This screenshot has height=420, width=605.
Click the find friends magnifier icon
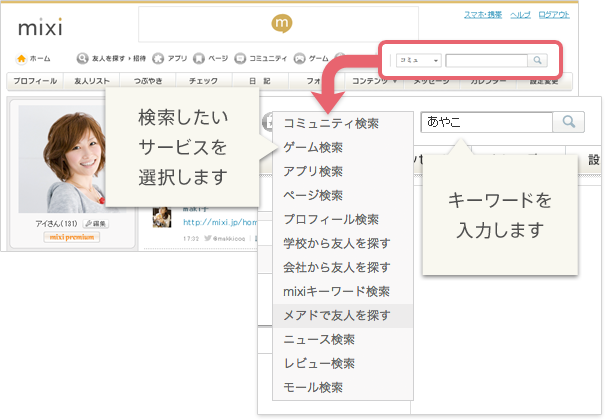point(82,58)
